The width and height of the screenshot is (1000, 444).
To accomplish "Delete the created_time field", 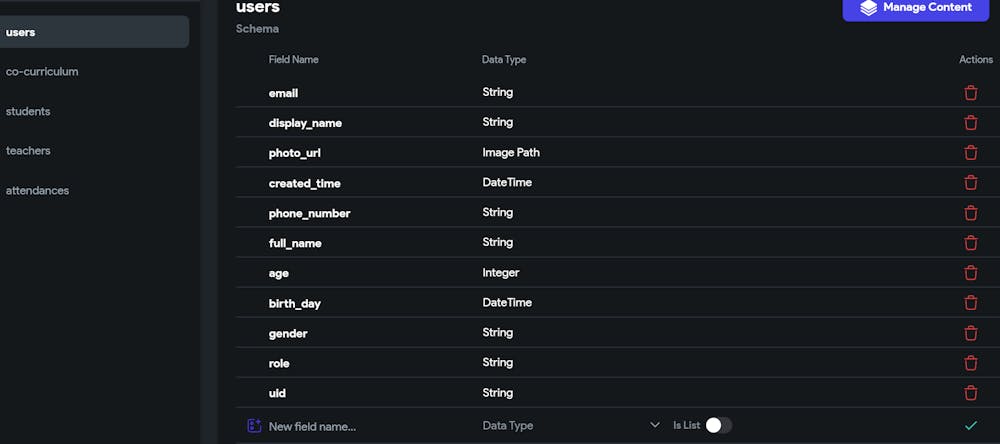I will [971, 182].
